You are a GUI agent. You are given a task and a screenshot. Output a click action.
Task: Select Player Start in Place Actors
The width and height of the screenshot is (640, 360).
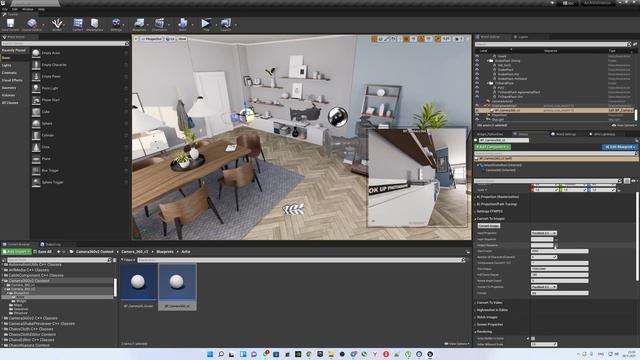[80, 100]
